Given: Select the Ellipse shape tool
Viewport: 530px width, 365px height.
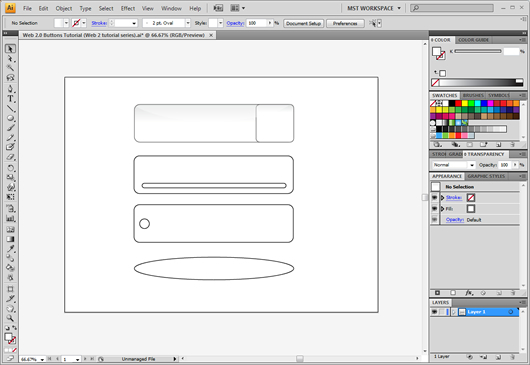Looking at the screenshot, I should pyautogui.click(x=10, y=118).
